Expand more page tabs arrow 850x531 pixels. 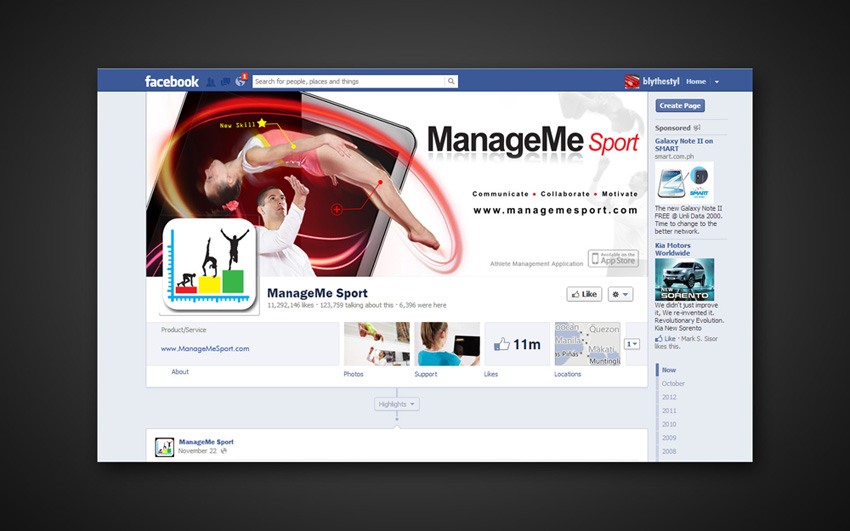632,344
